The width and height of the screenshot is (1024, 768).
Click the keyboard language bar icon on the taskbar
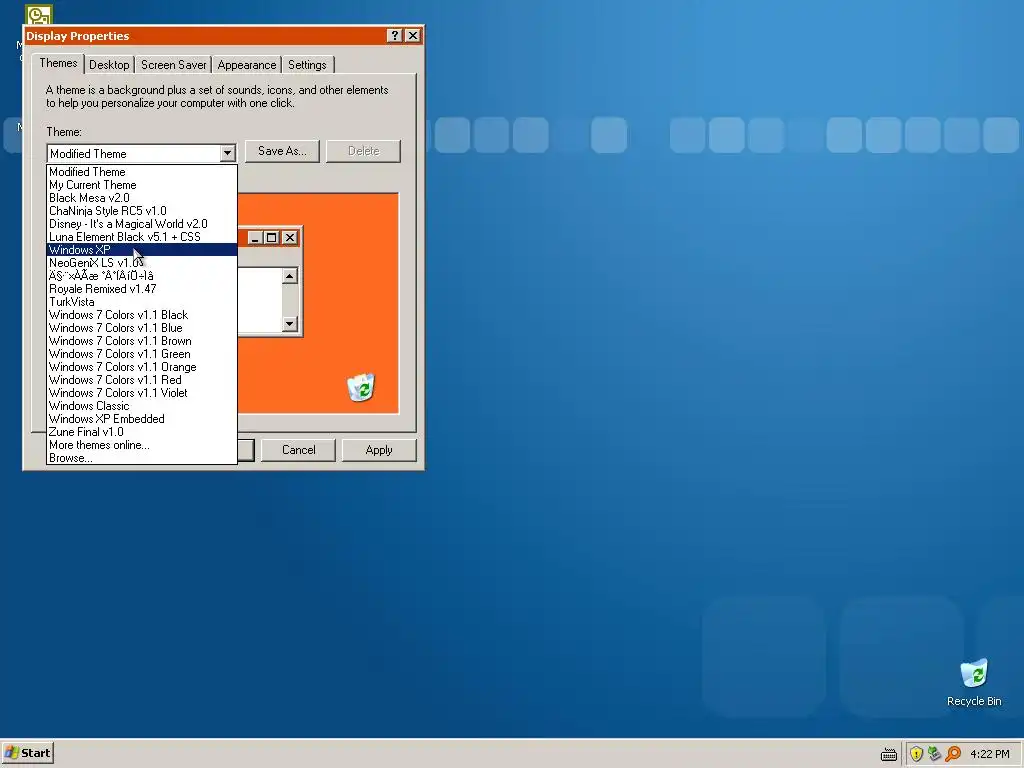pyautogui.click(x=889, y=754)
